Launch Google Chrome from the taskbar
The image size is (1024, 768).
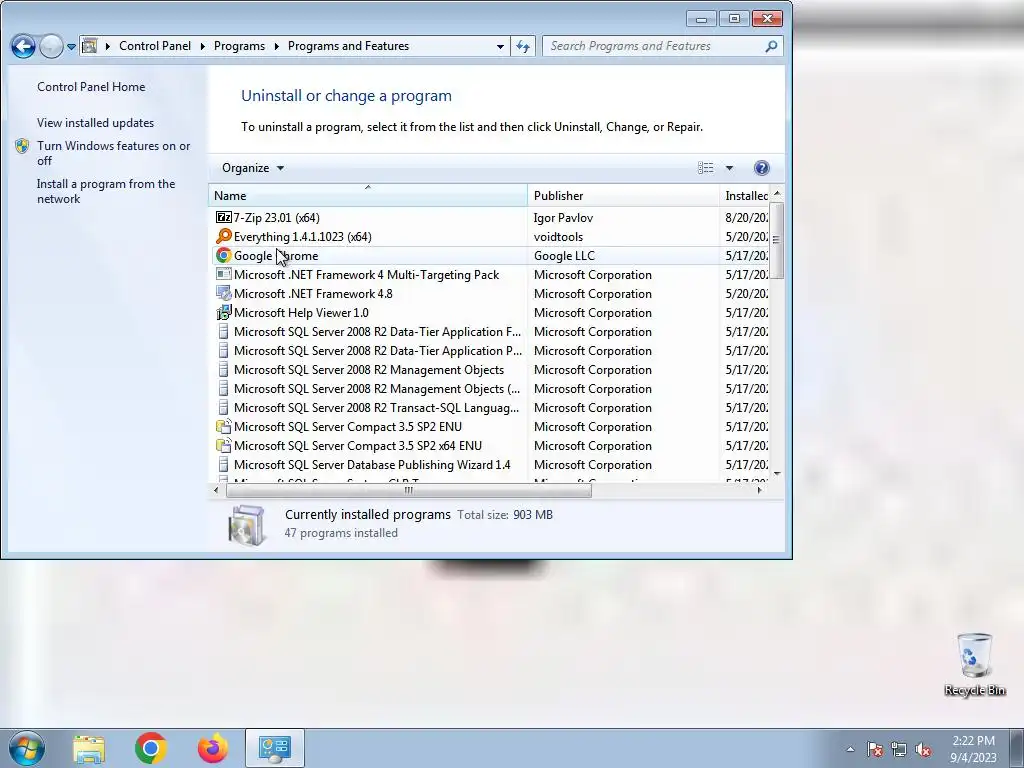click(151, 748)
